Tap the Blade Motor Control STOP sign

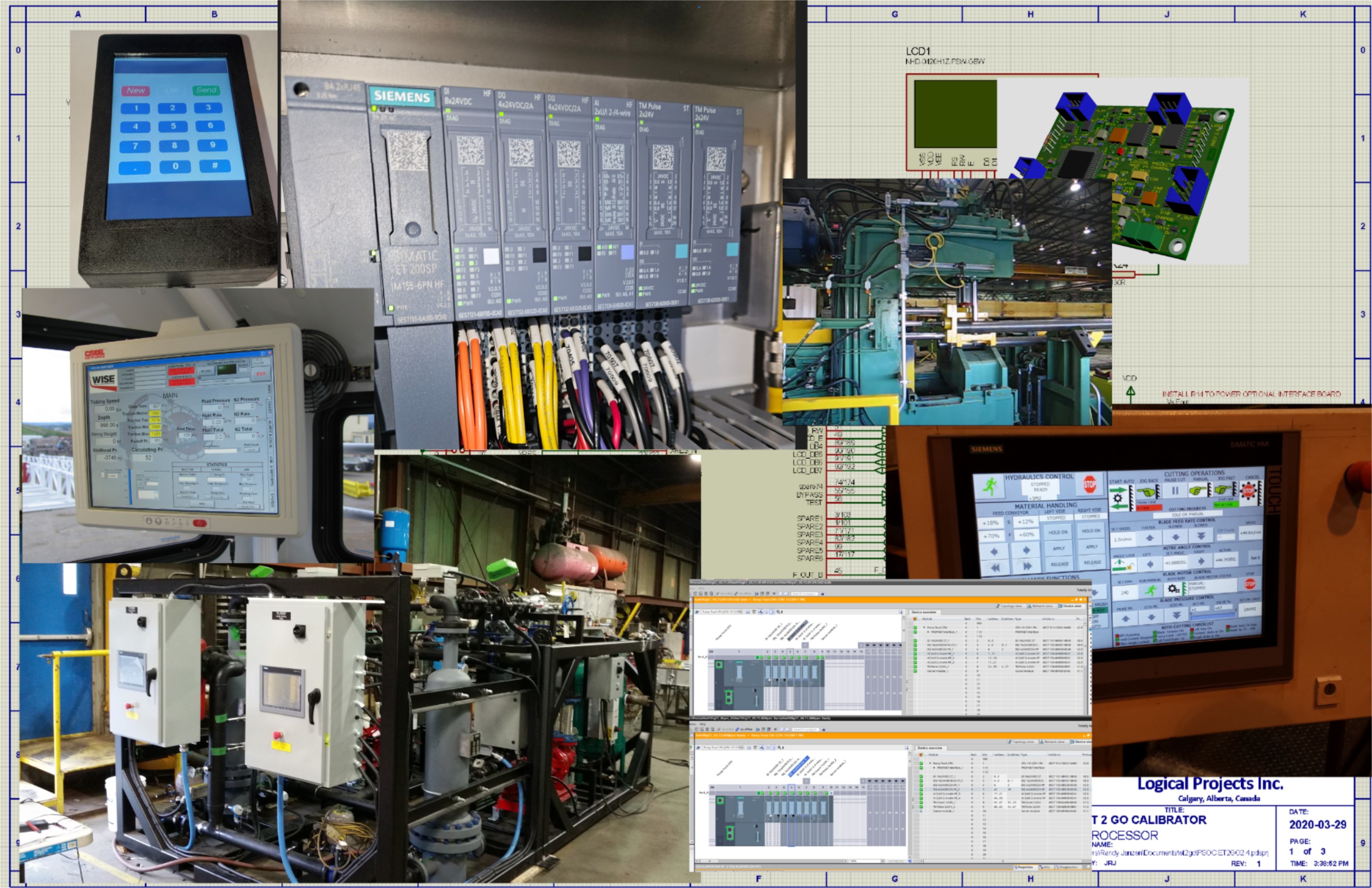click(1250, 584)
